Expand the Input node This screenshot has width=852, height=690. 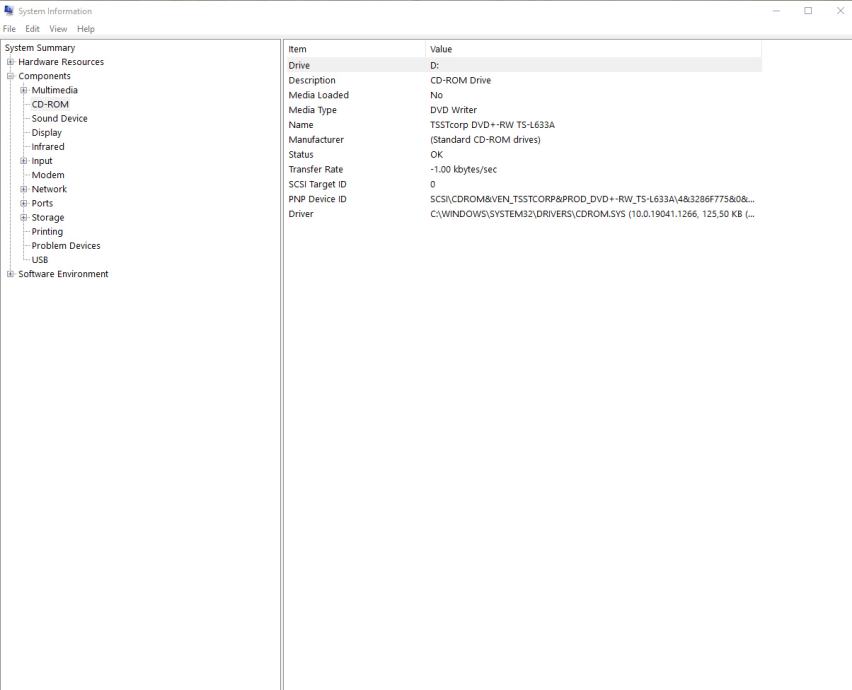(x=23, y=161)
